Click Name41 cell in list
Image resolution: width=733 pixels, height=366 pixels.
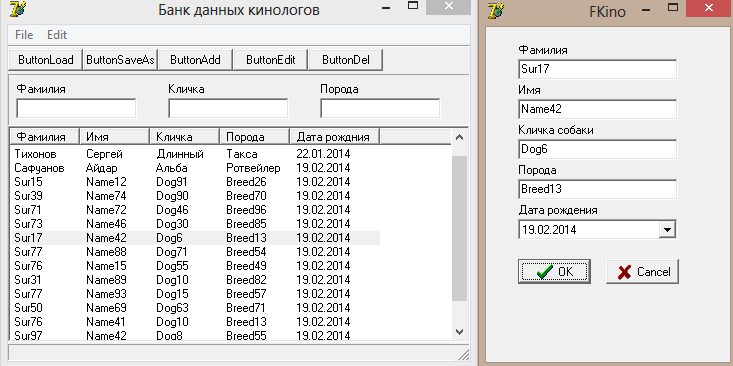106,322
